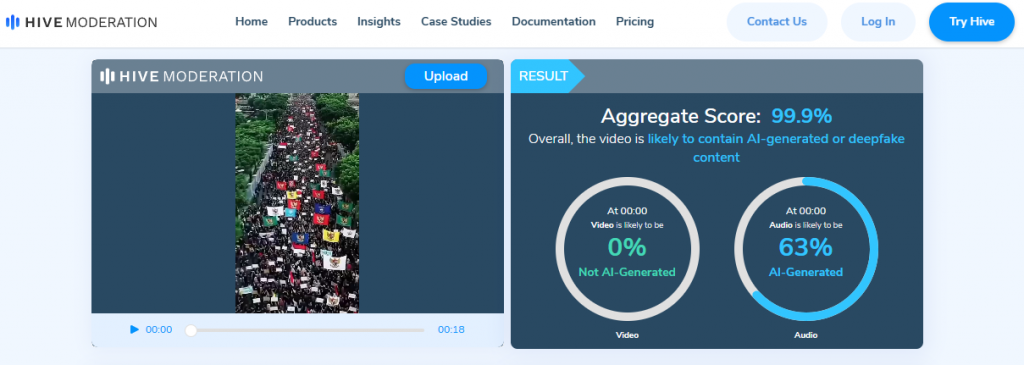Upload a new video file

(x=446, y=76)
